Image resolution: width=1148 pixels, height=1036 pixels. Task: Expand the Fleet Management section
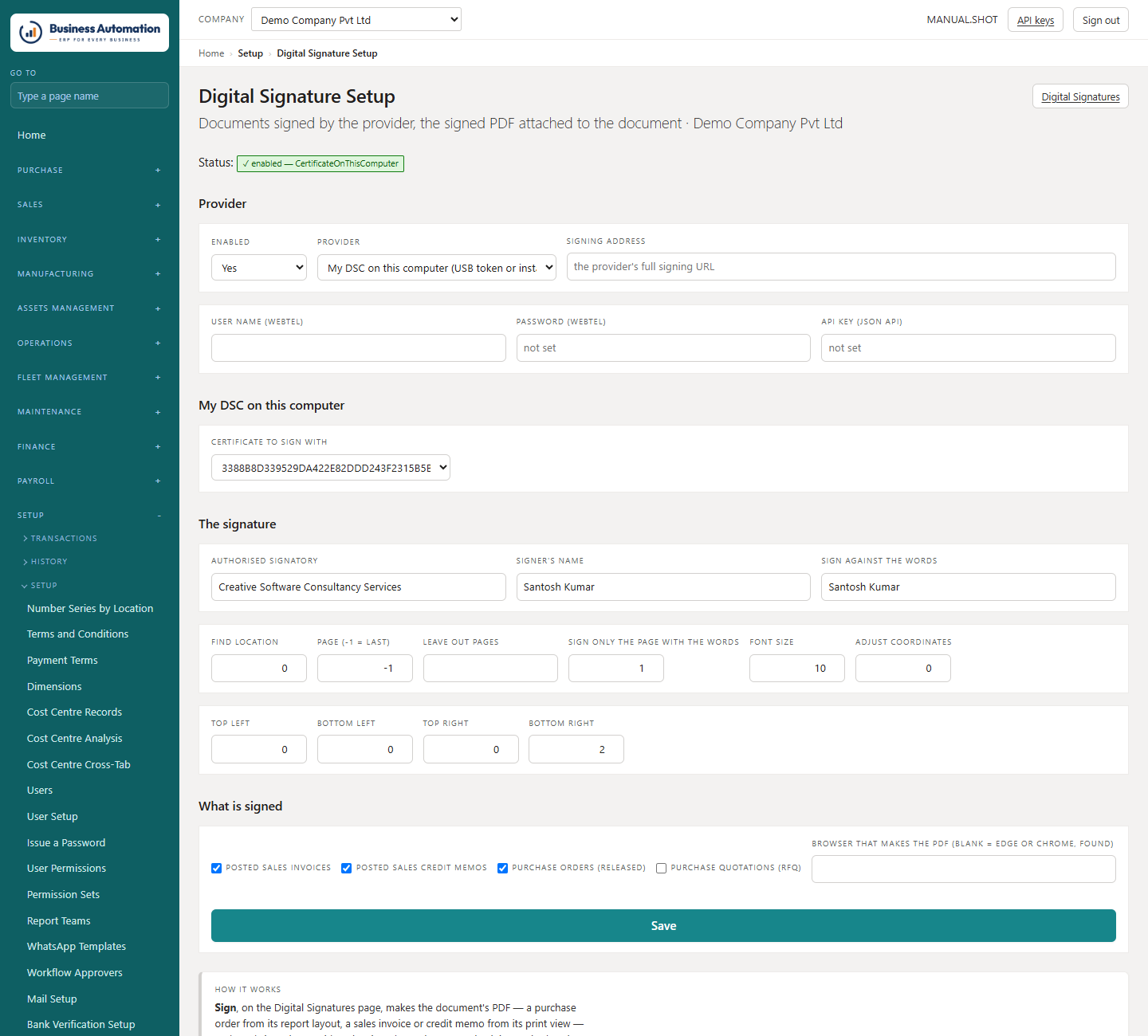[89, 377]
